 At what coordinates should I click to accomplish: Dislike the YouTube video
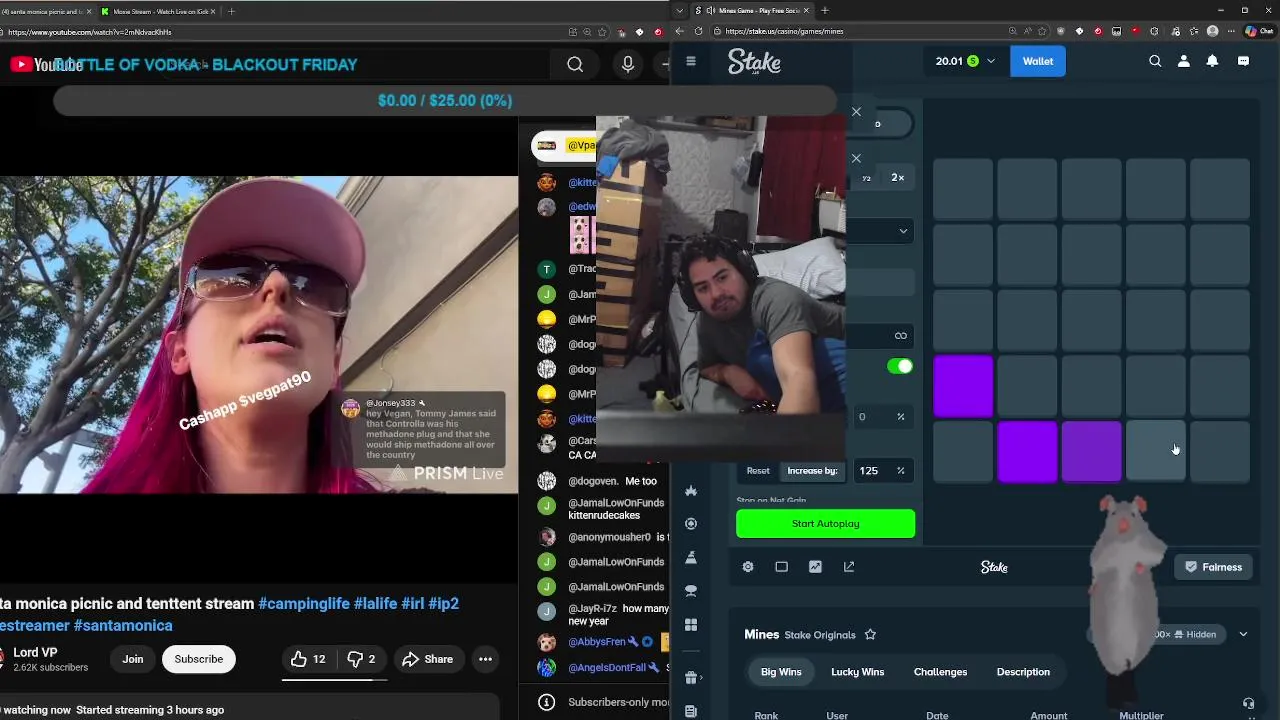pyautogui.click(x=361, y=659)
